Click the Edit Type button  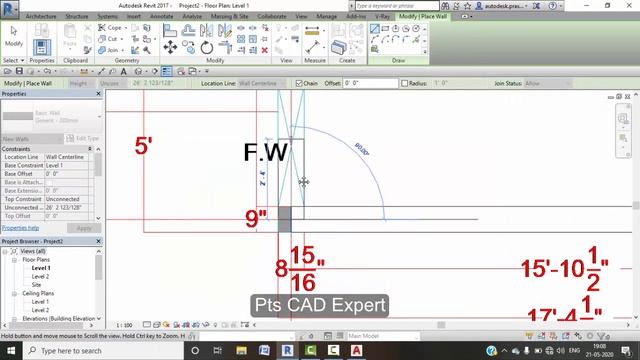[x=82, y=139]
